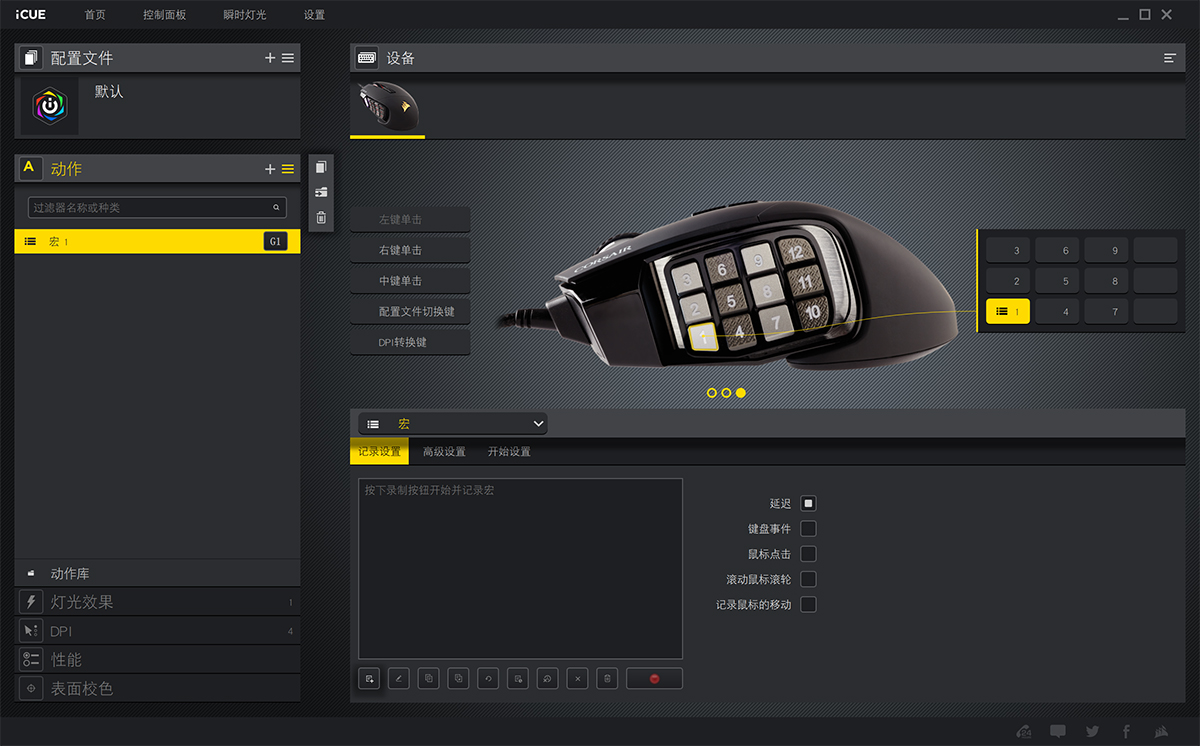This screenshot has height=746, width=1200.
Task: Click the pencil edit icon below the macro list
Action: pos(399,679)
